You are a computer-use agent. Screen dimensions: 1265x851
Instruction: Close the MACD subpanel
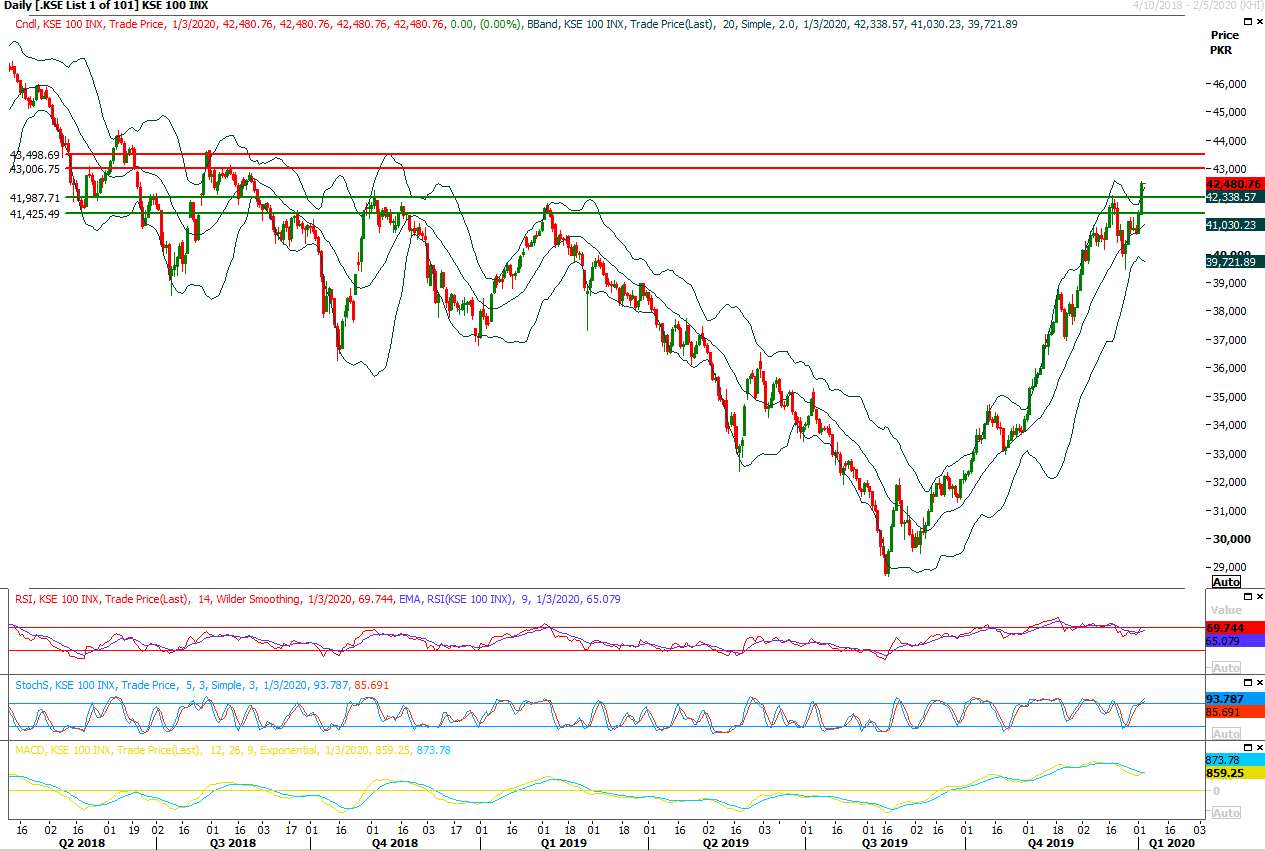tap(1258, 747)
